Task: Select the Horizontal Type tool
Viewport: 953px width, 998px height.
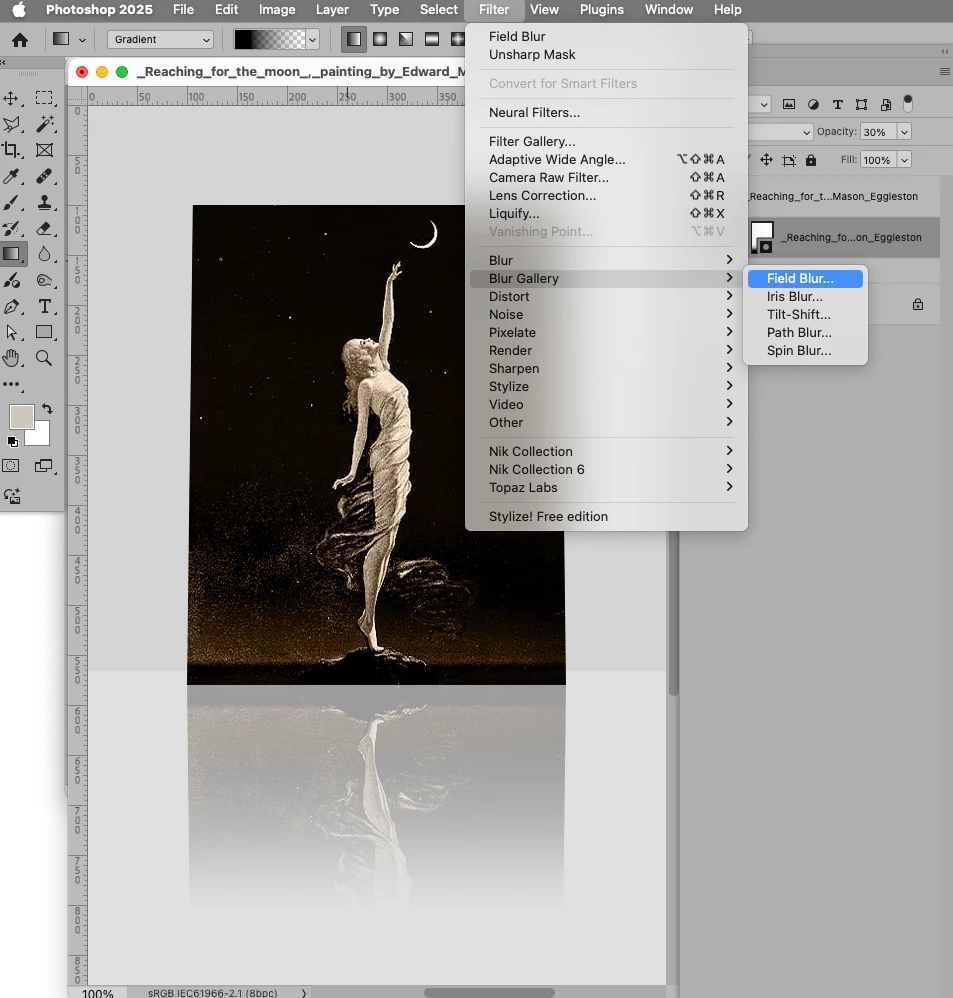Action: pos(44,306)
